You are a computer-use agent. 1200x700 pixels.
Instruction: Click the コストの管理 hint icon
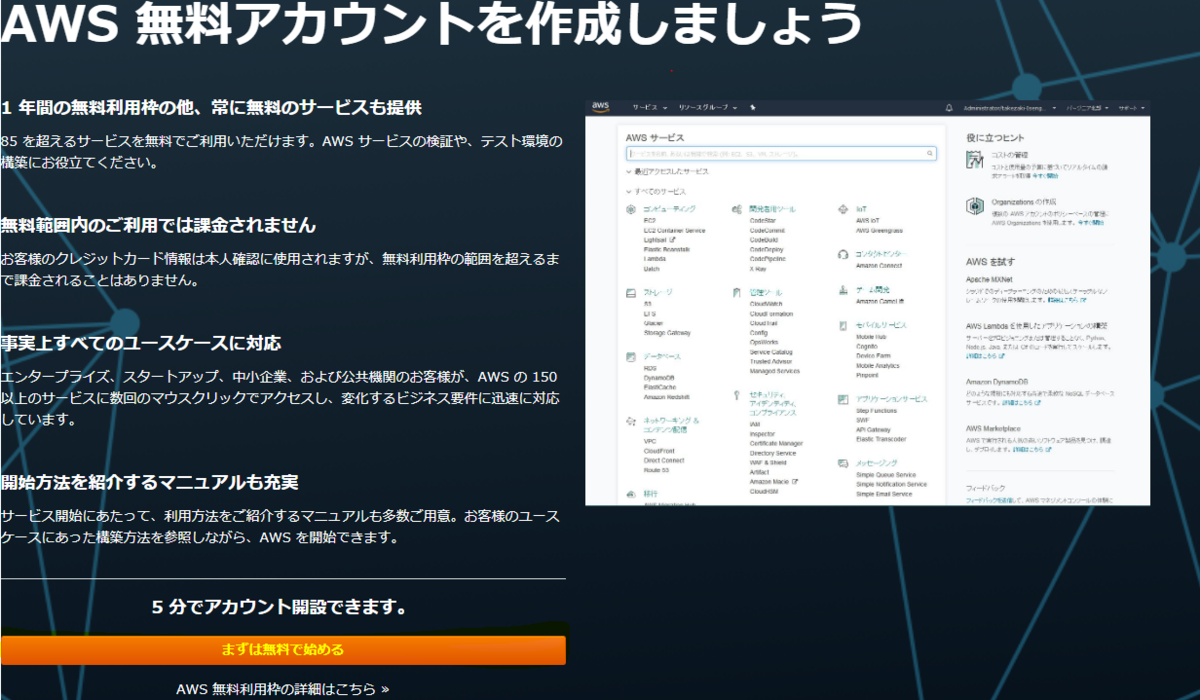point(975,160)
